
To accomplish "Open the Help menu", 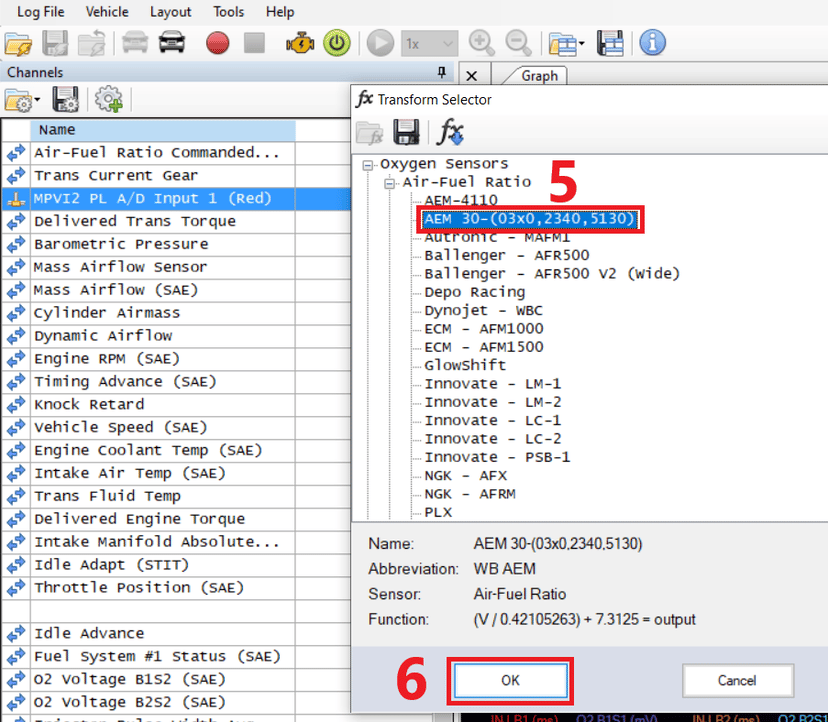I will tap(280, 12).
